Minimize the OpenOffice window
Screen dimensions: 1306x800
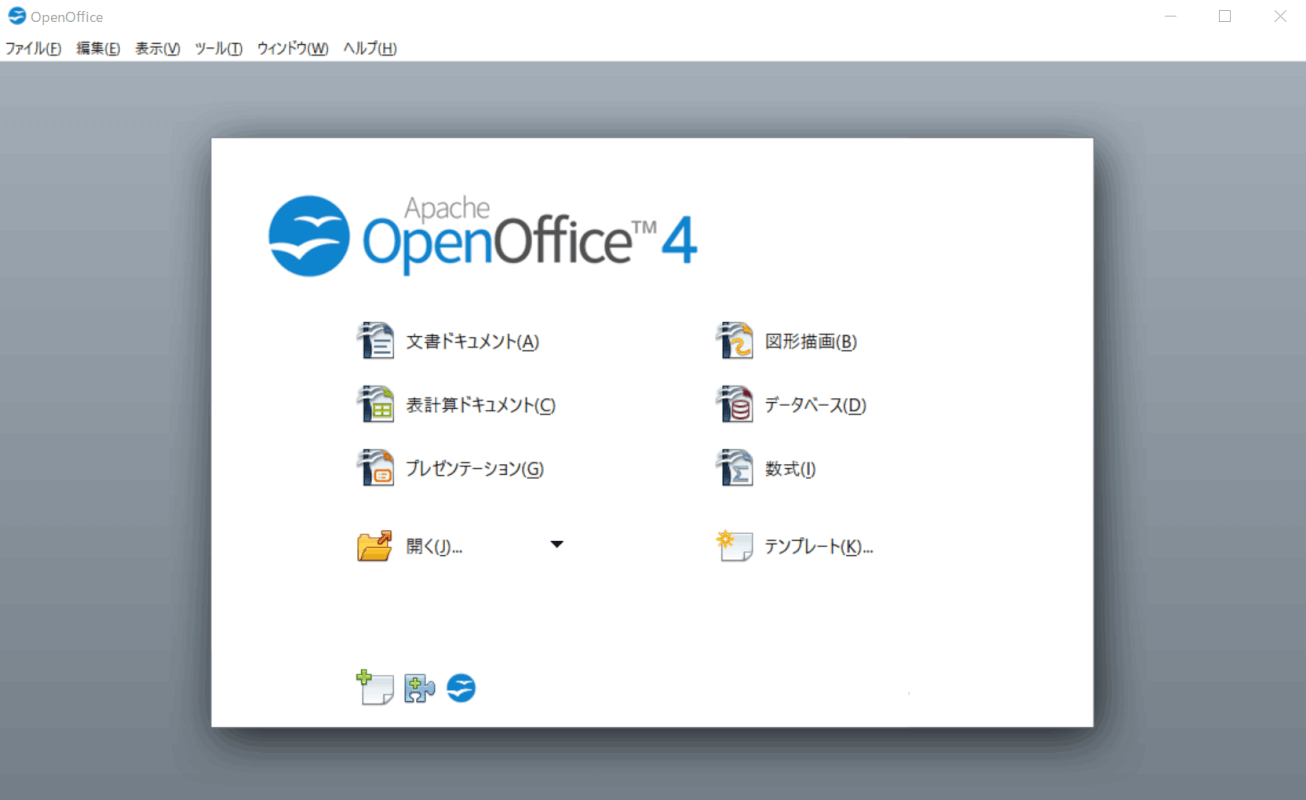click(1169, 16)
